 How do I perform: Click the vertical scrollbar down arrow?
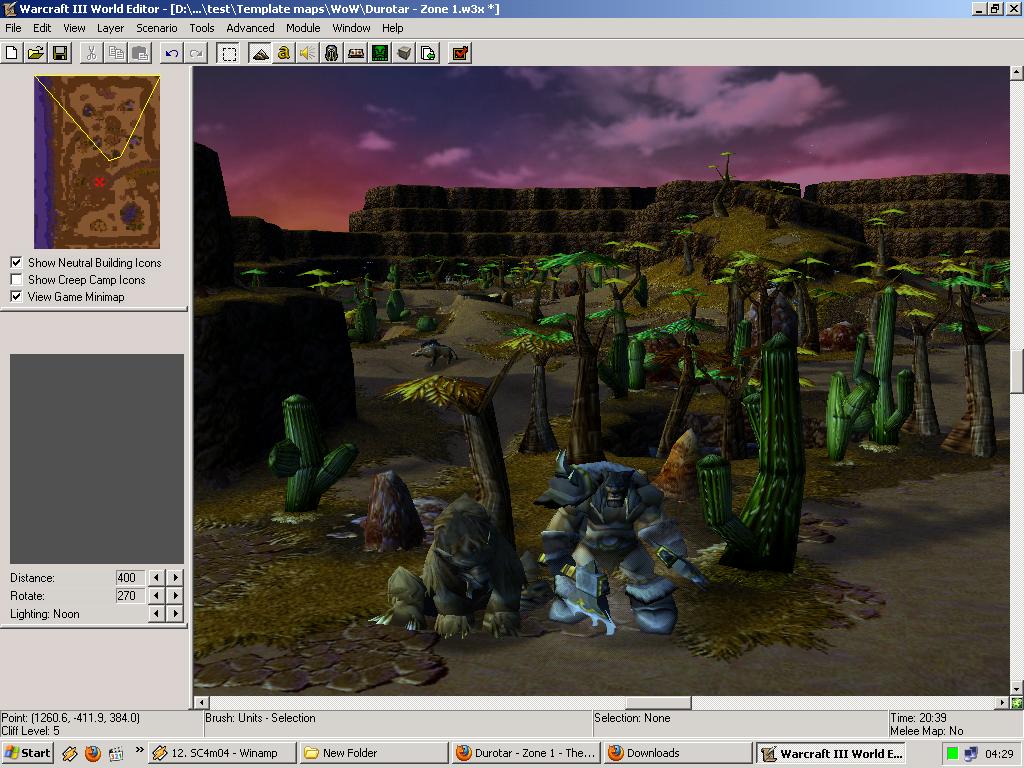pyautogui.click(x=1017, y=688)
